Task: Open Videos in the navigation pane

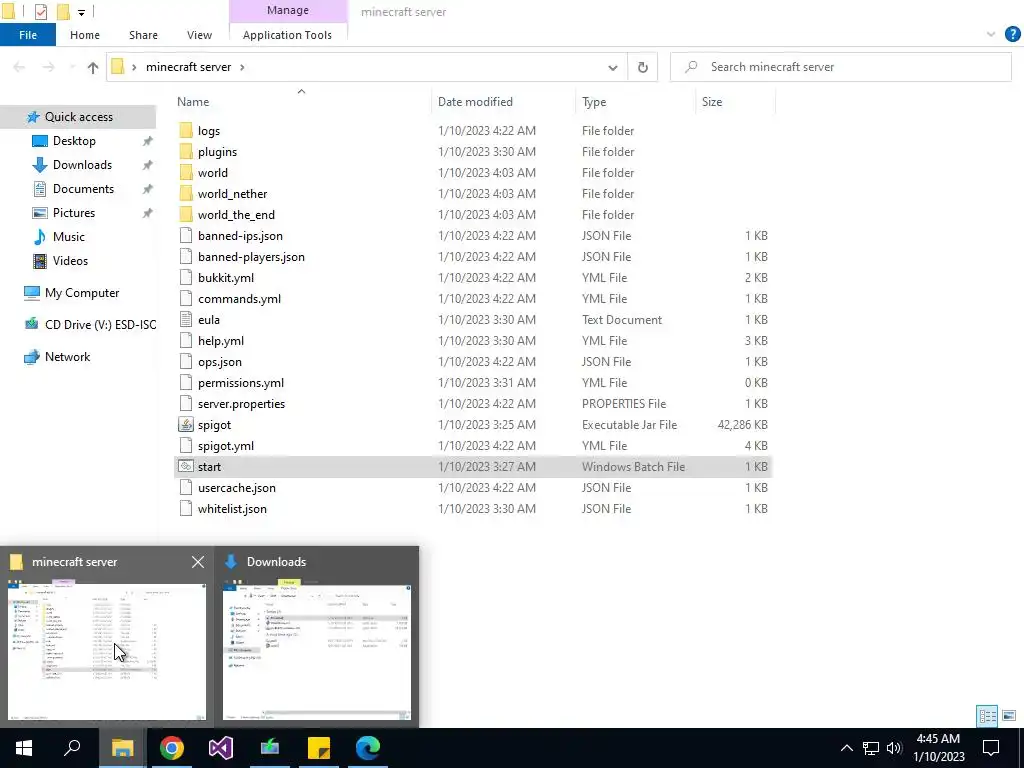Action: coord(70,261)
